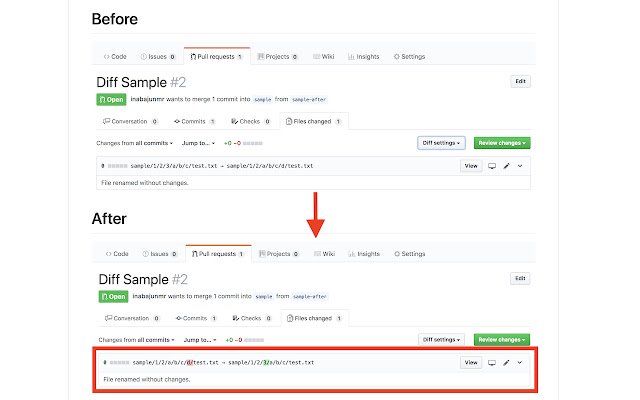Open the Insights tab in After section
Screen dimensions: 640x400
(x=364, y=254)
